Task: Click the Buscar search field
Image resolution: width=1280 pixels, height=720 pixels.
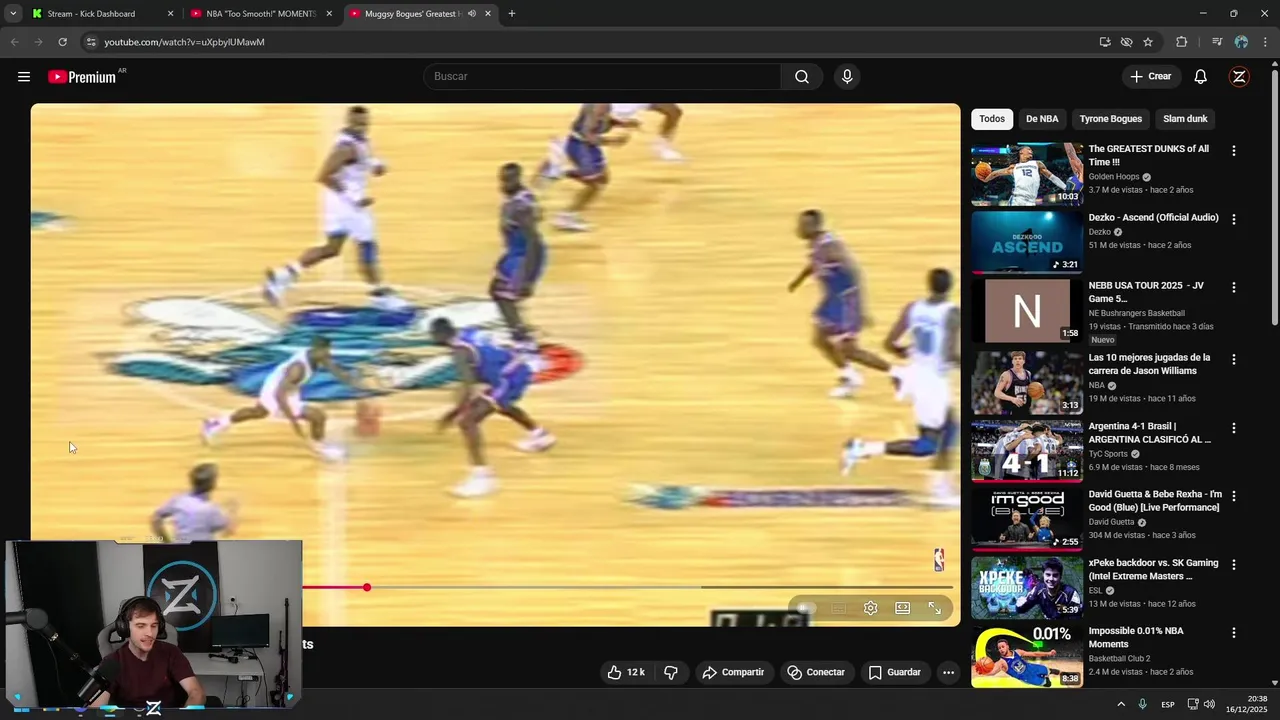Action: [x=603, y=77]
